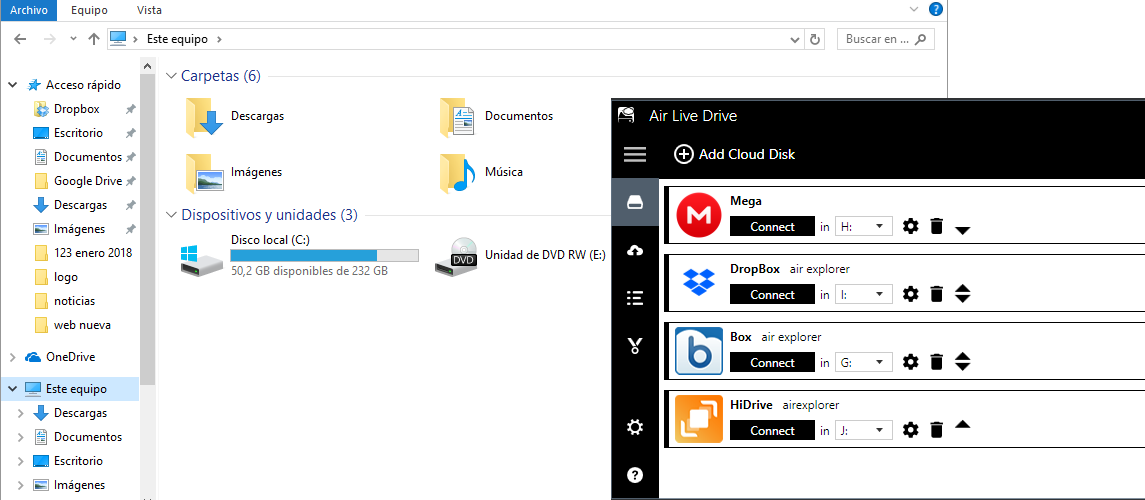Click DropBox reorder up/down arrows
Viewport: 1145px width, 500px height.
(962, 294)
